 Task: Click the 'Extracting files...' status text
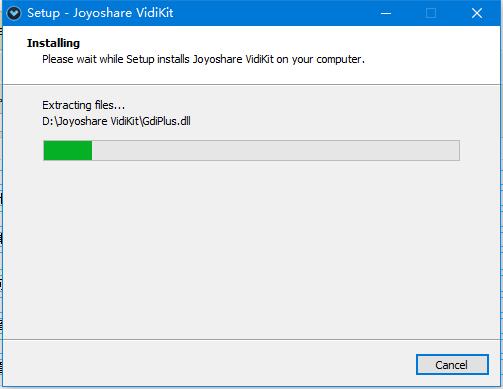coord(83,105)
